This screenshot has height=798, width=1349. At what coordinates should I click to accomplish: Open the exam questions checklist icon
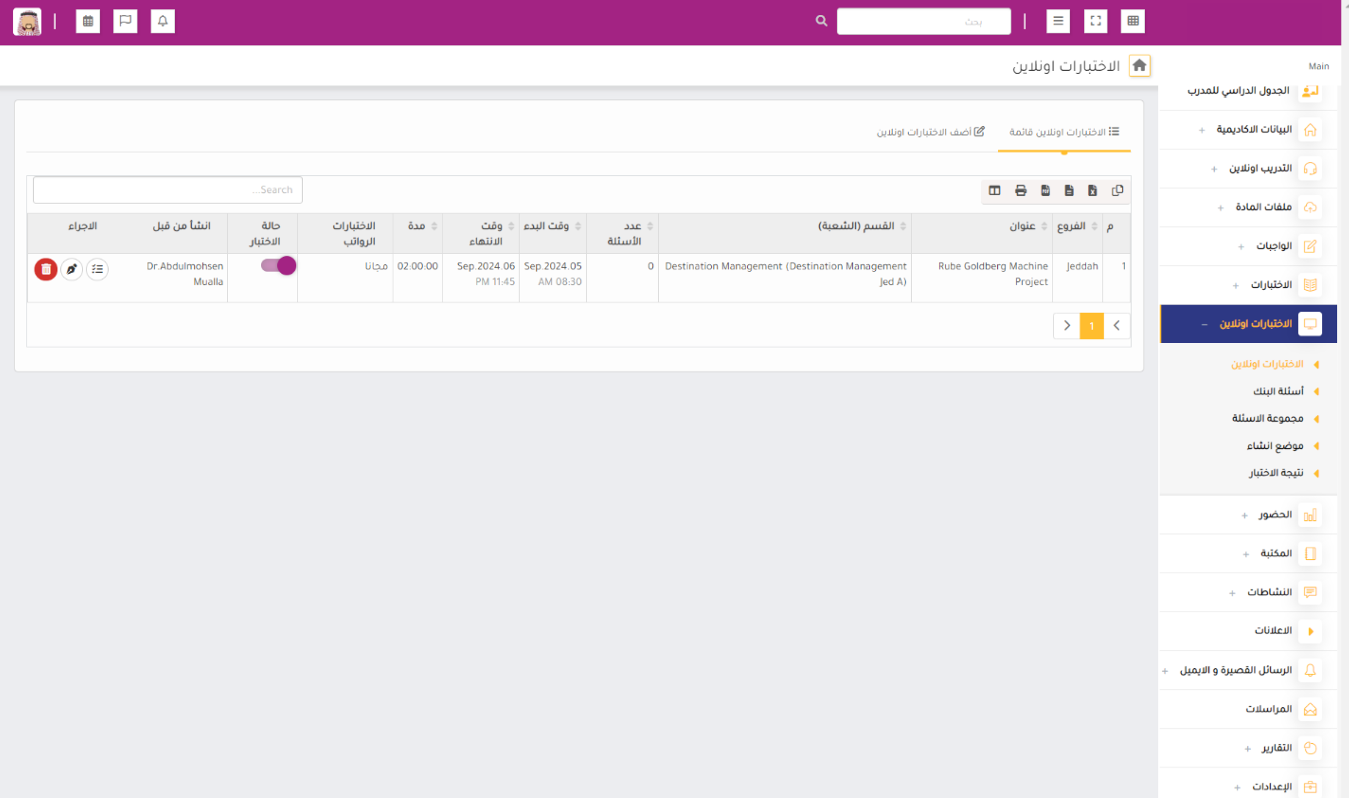[x=97, y=269]
